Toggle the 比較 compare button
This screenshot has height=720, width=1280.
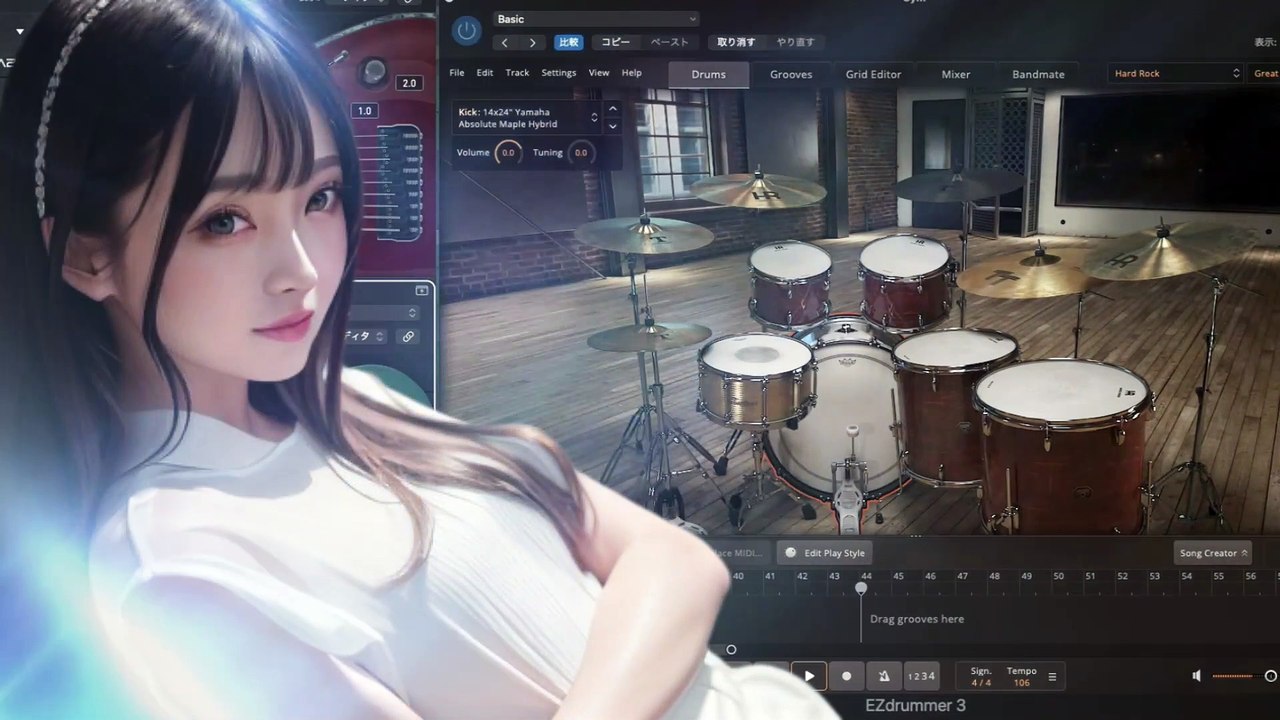pos(568,42)
